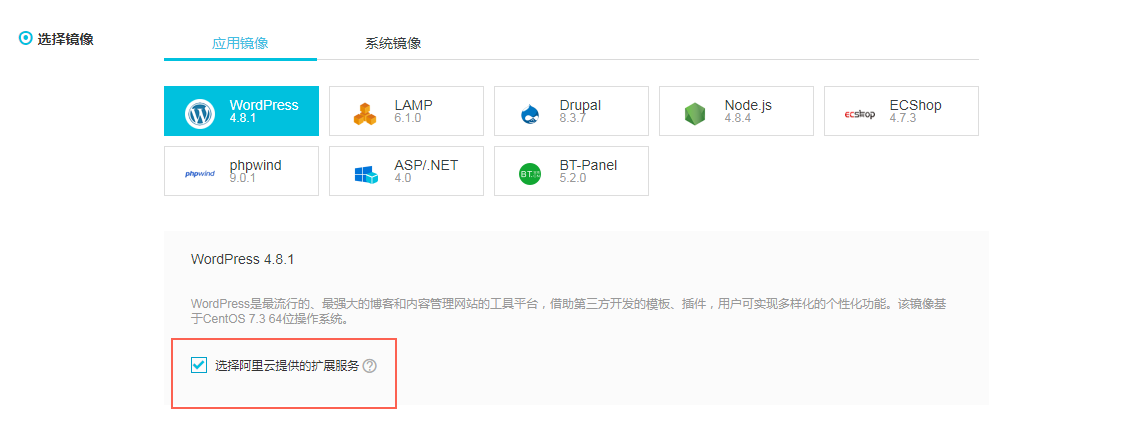Viewport: 1121px width, 435px height.
Task: Choose the LAMP 6.1.0 image card
Action: pyautogui.click(x=406, y=111)
